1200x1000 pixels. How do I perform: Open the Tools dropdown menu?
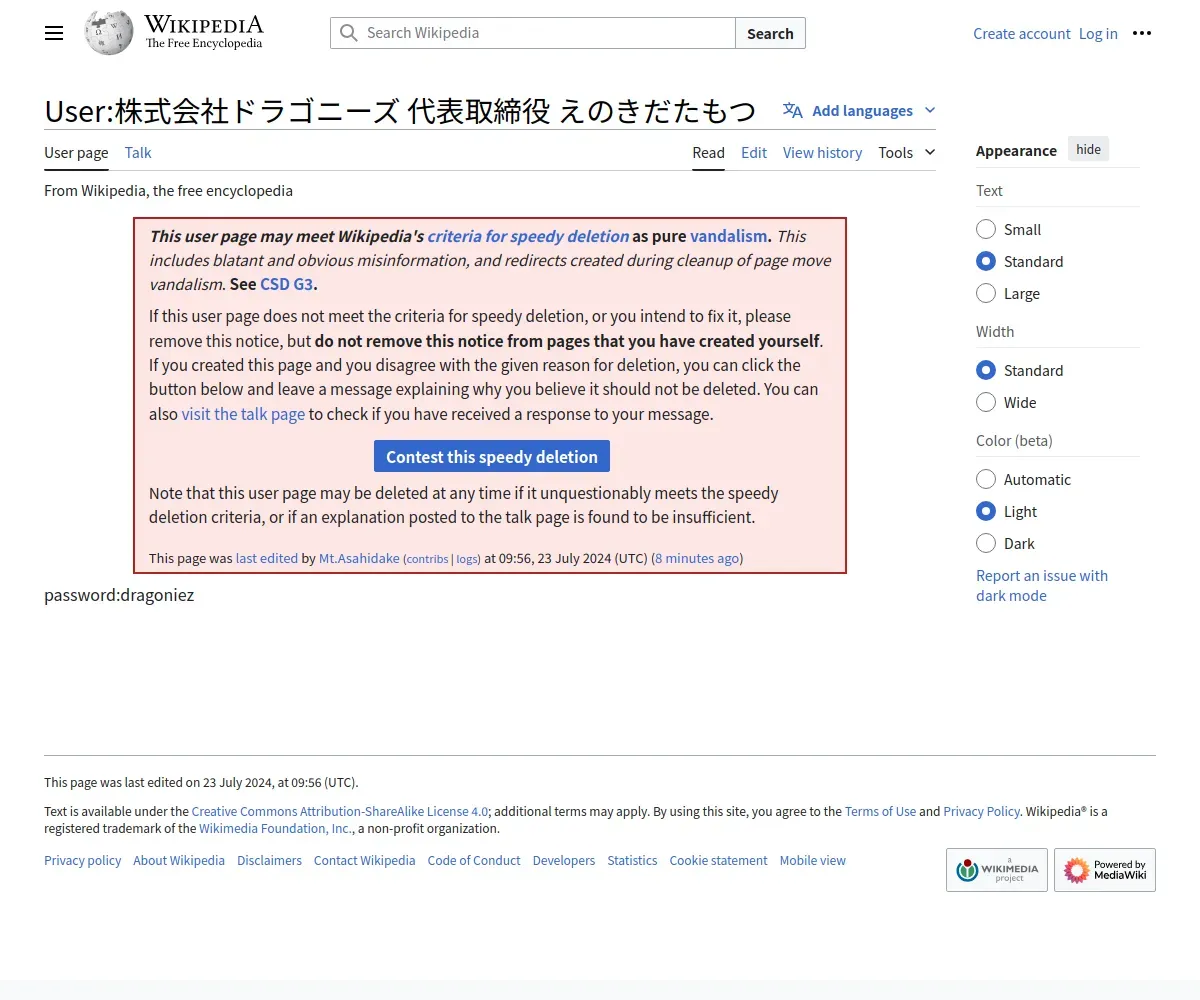[907, 152]
